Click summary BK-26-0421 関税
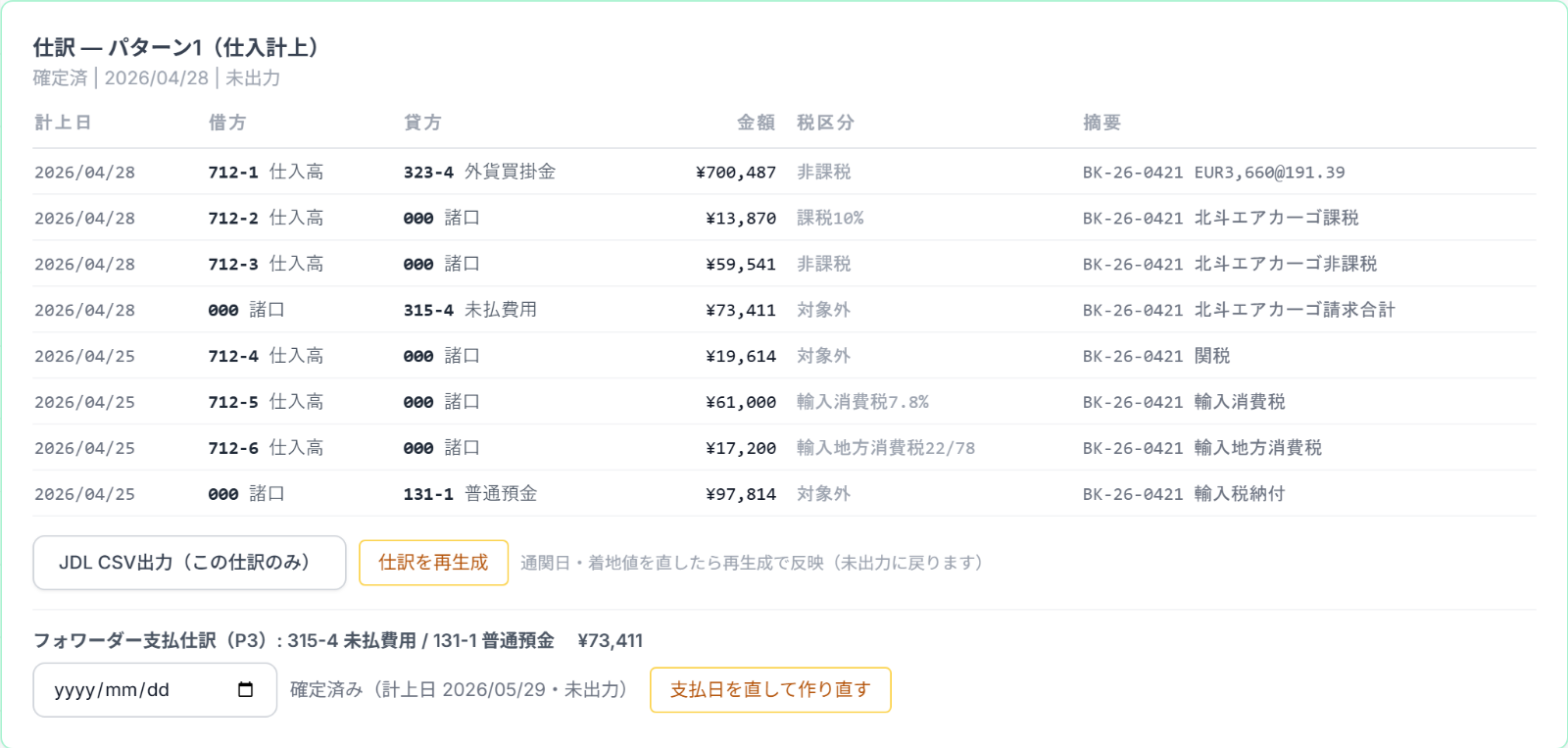The width and height of the screenshot is (1568, 748). (1156, 357)
